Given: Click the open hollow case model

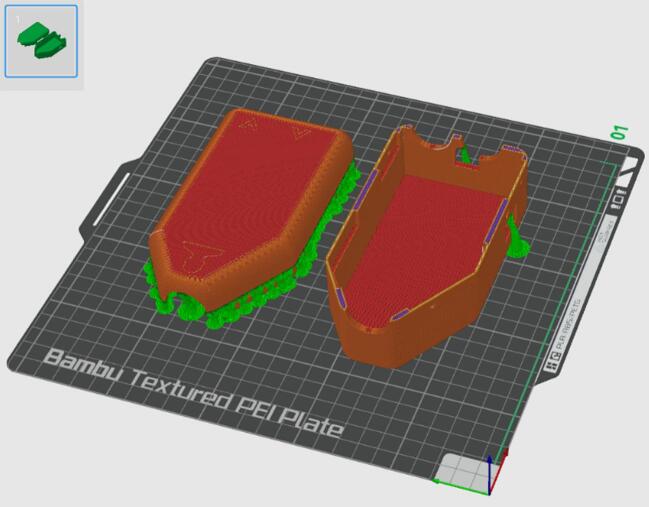Looking at the screenshot, I should click(426, 248).
